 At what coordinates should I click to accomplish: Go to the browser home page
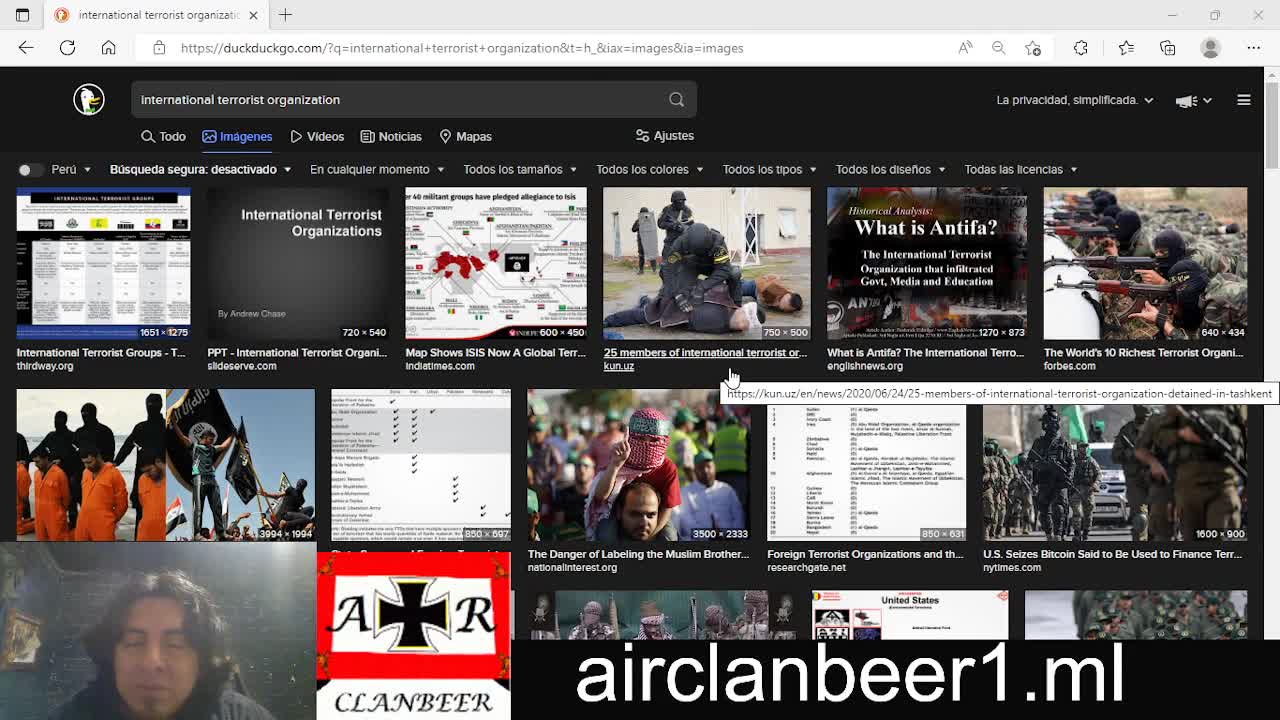pyautogui.click(x=109, y=48)
